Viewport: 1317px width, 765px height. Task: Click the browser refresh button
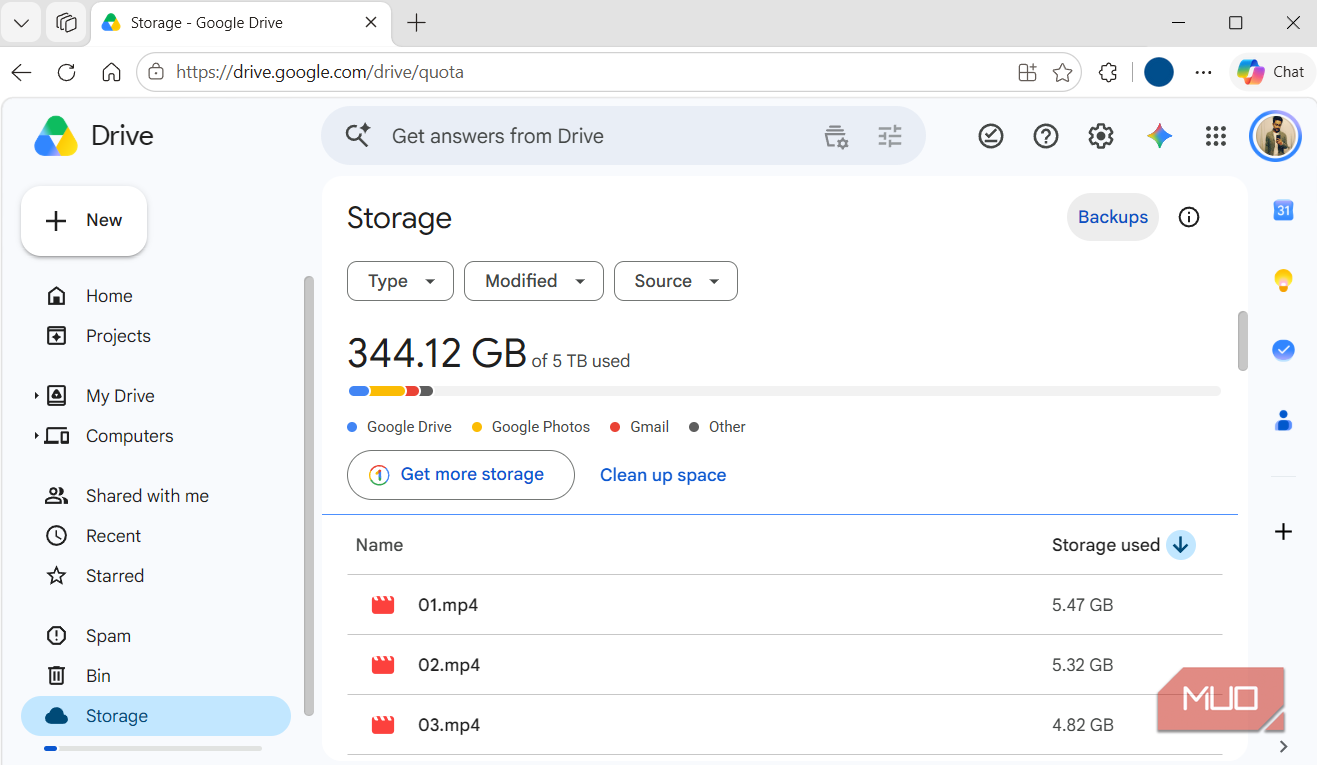(67, 72)
